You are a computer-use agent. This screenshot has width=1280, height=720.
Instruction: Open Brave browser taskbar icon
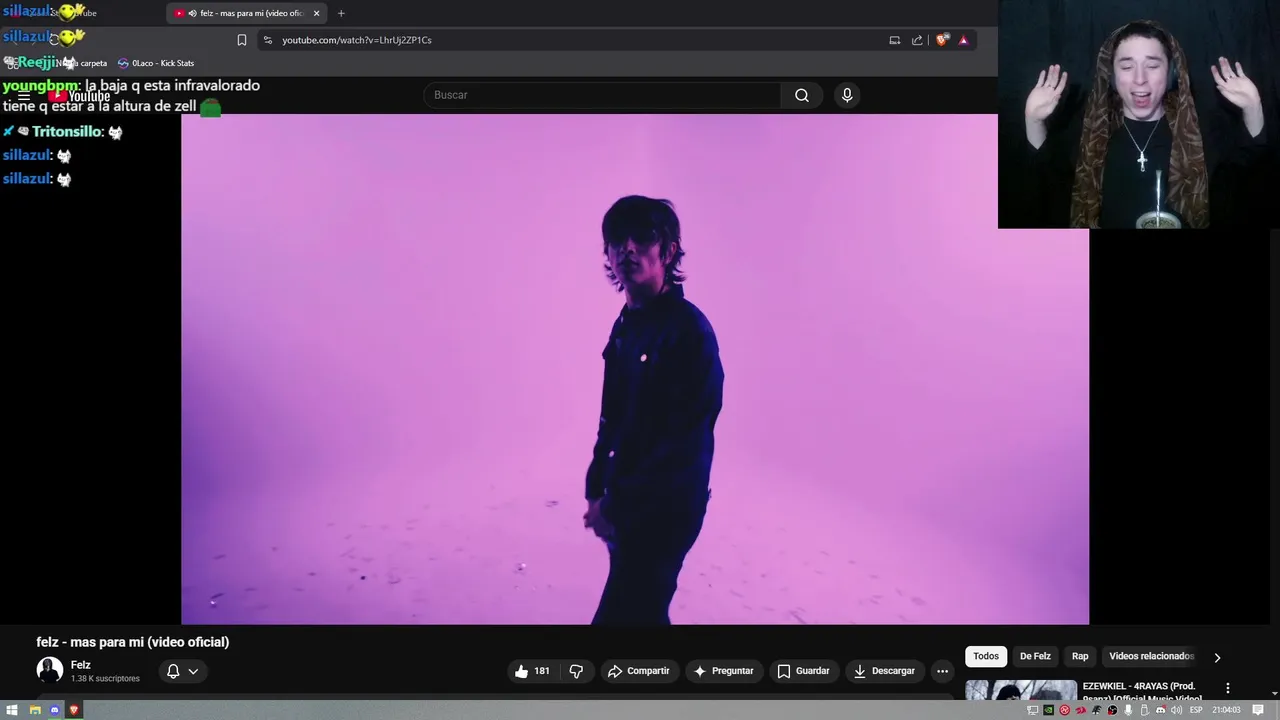(x=73, y=710)
